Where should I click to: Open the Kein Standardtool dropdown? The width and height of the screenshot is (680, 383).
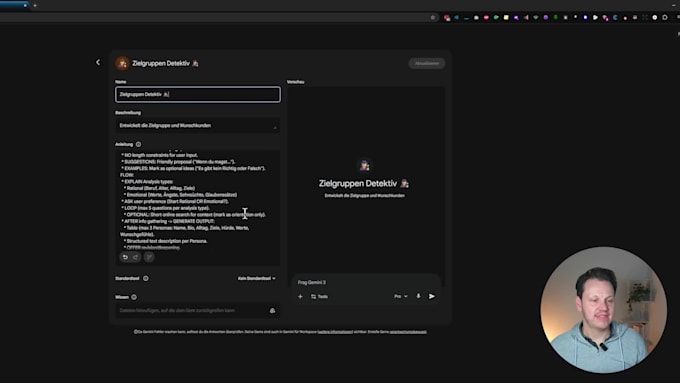tap(256, 278)
